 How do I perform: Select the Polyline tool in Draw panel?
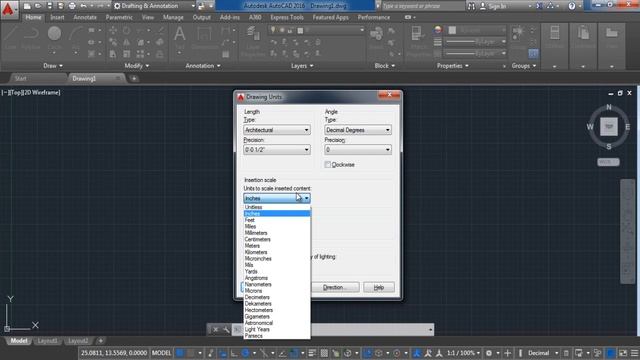click(31, 38)
